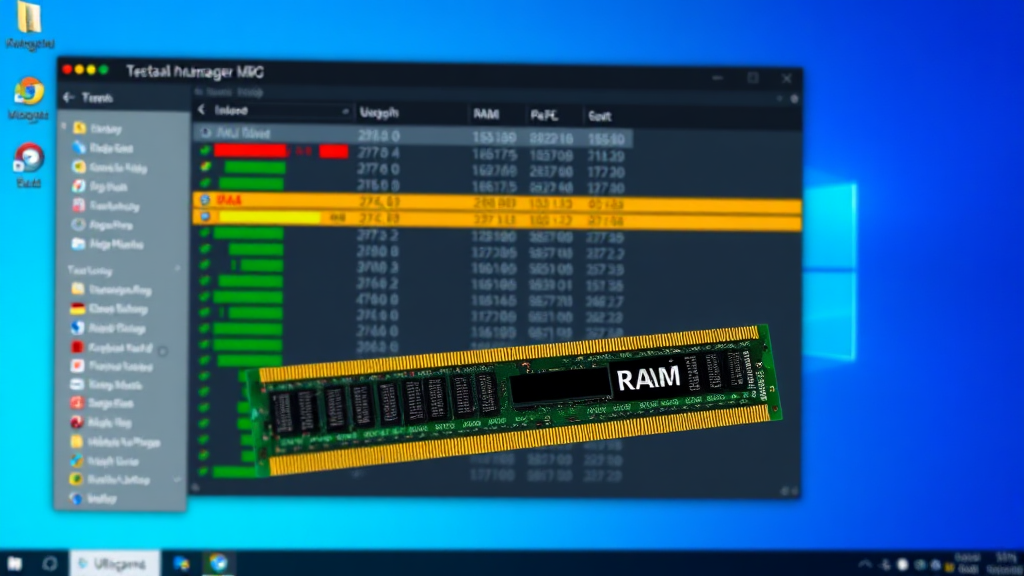Open the red gauge desktop shortcut

click(29, 158)
